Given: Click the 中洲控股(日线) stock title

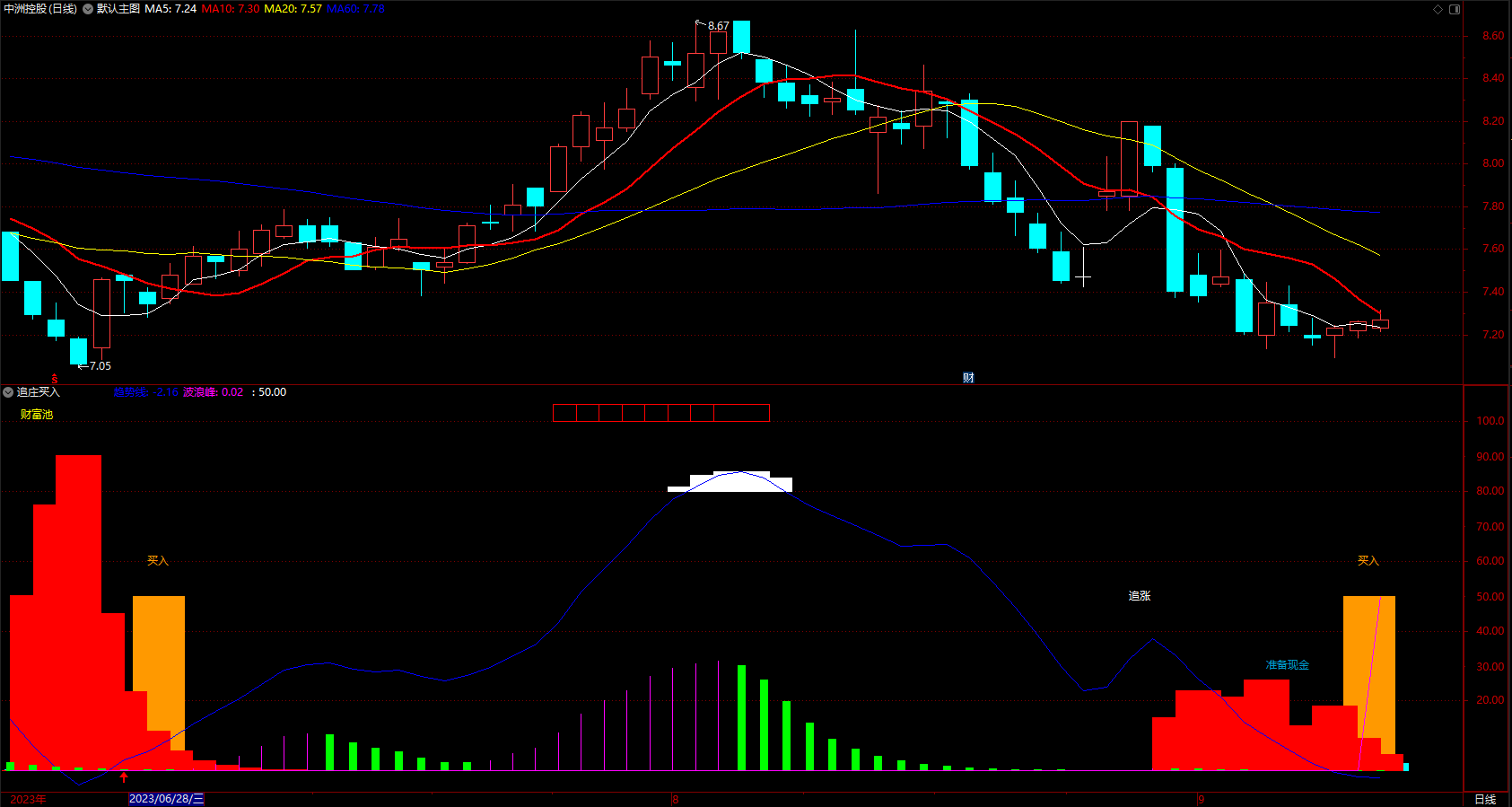Looking at the screenshot, I should coord(40,9).
